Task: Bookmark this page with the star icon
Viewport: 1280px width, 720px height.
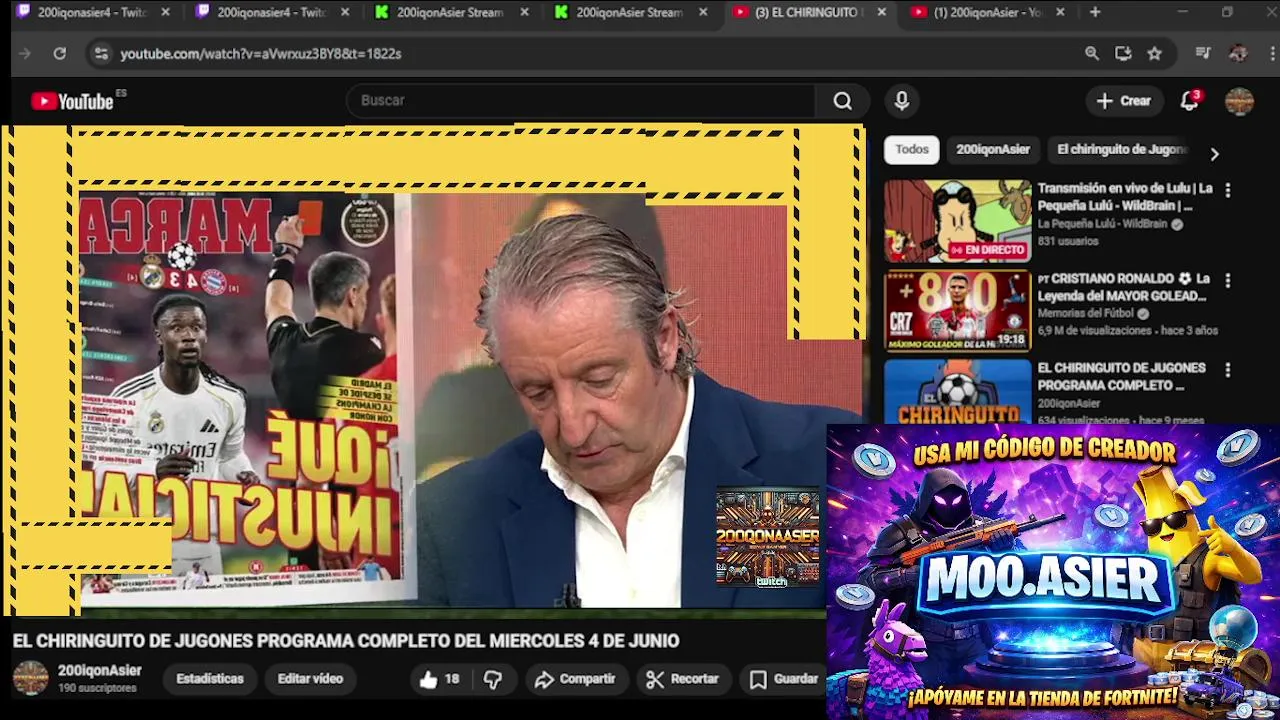Action: tap(1155, 54)
